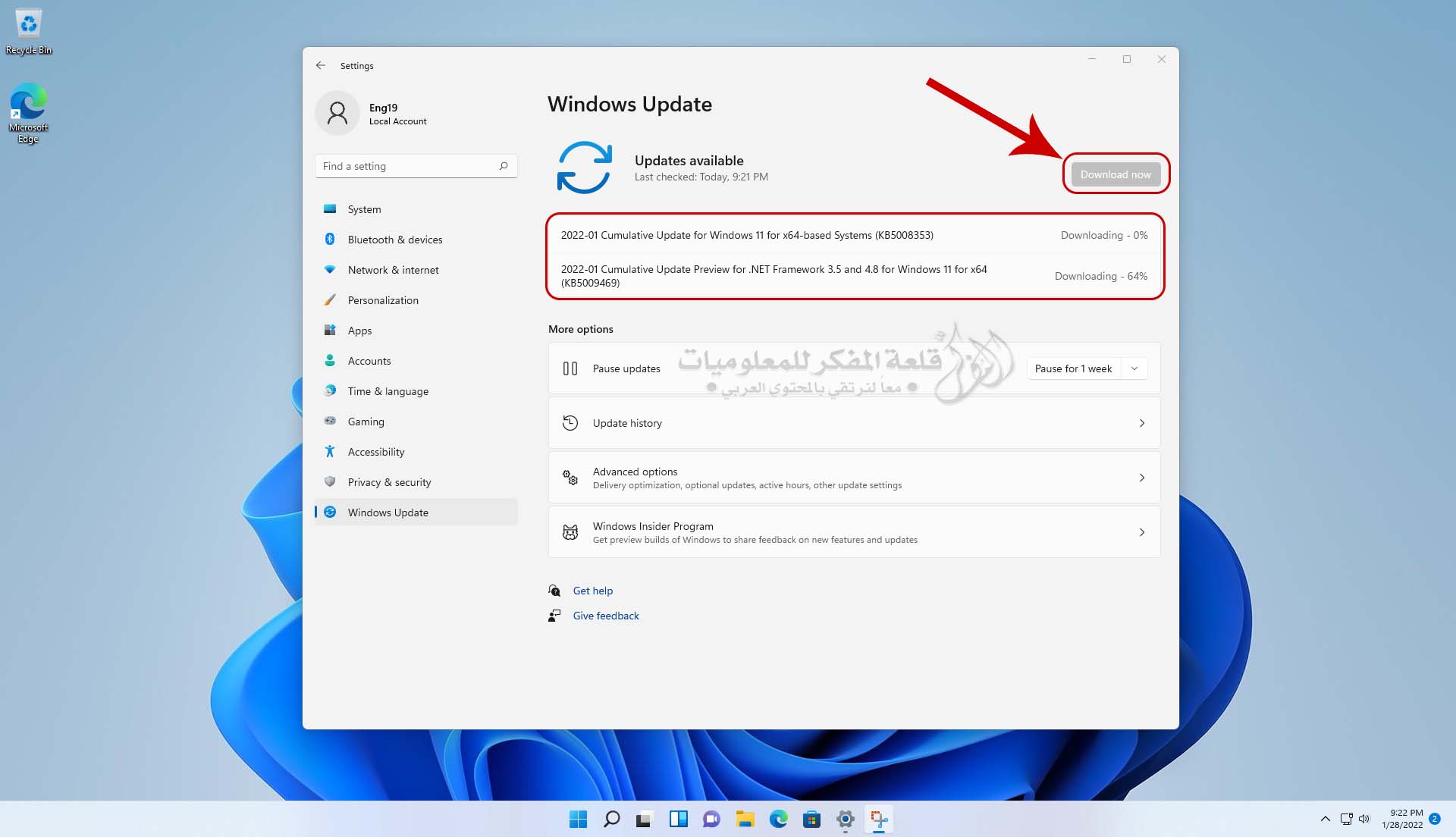The image size is (1456, 837).
Task: Click the Windows Update sync sidebar icon
Action: pyautogui.click(x=330, y=513)
